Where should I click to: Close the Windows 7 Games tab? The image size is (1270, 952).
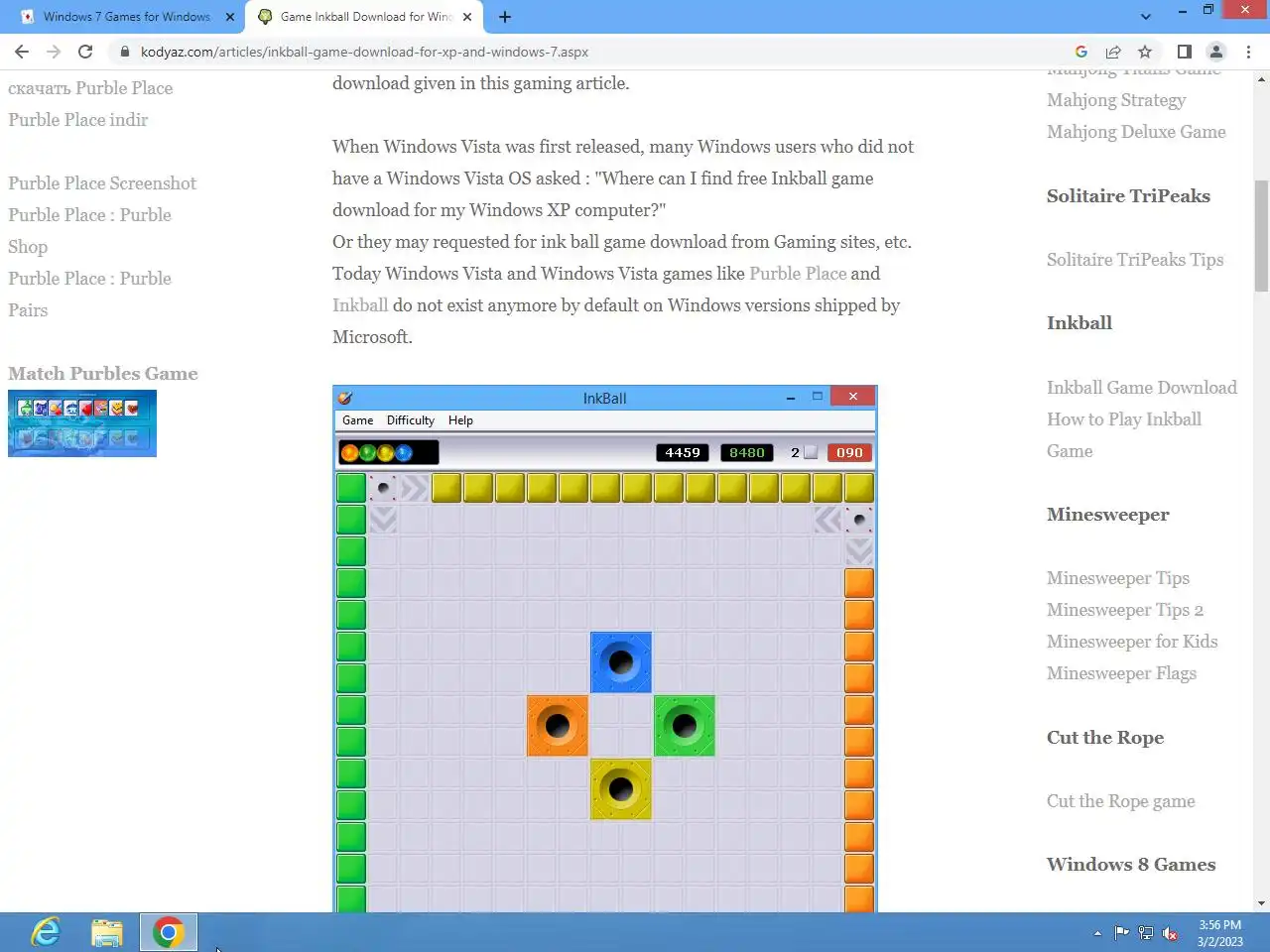230,17
